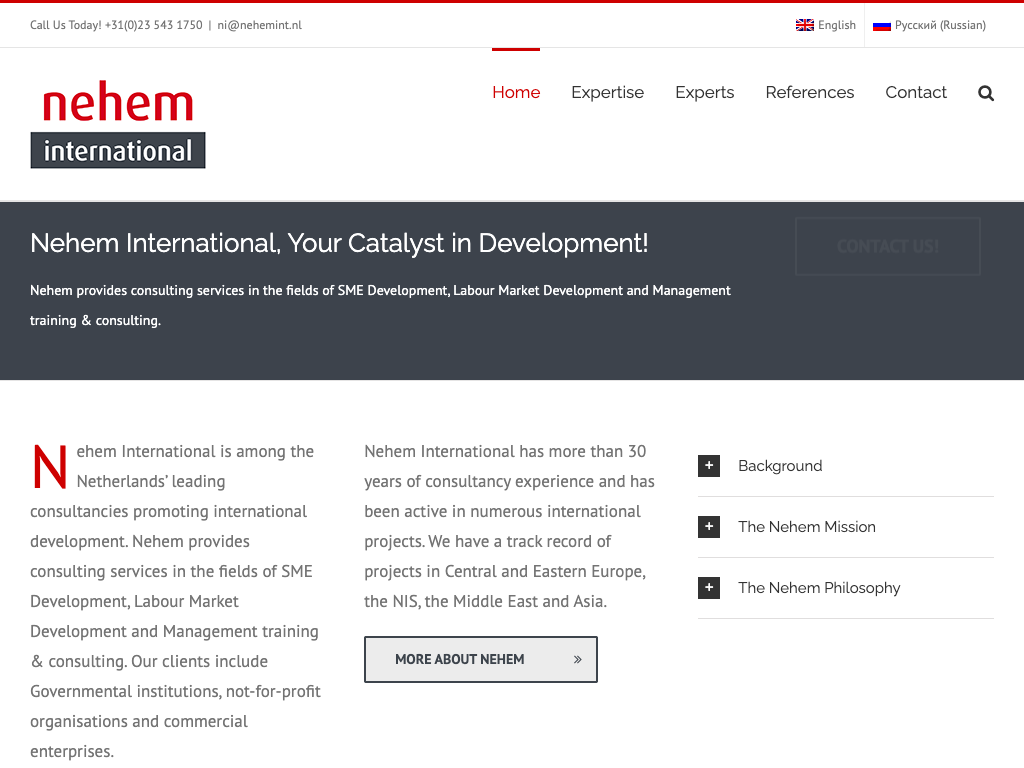This screenshot has height=768, width=1024.
Task: Go to the Expertise menu page
Action: pos(607,92)
